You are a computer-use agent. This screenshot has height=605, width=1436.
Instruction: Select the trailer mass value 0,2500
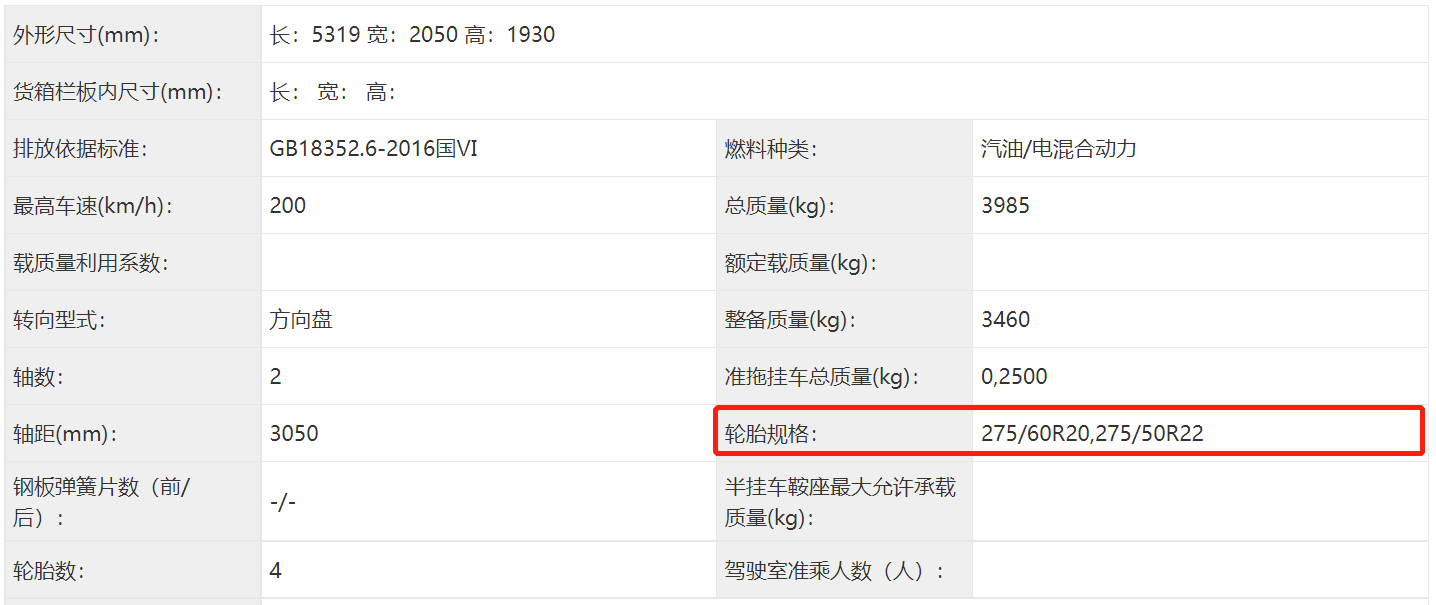tap(1014, 377)
